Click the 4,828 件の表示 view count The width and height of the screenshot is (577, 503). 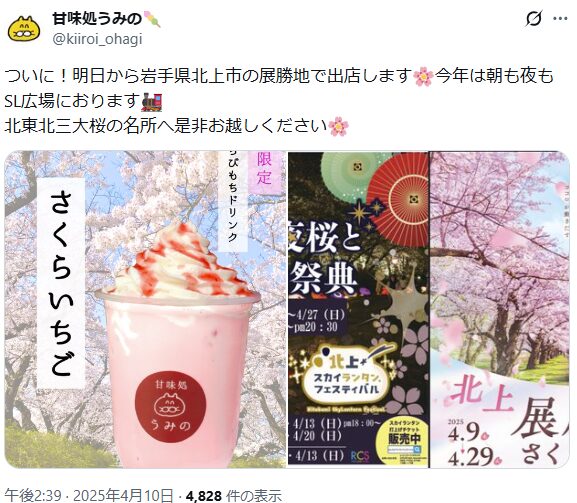pos(234,495)
